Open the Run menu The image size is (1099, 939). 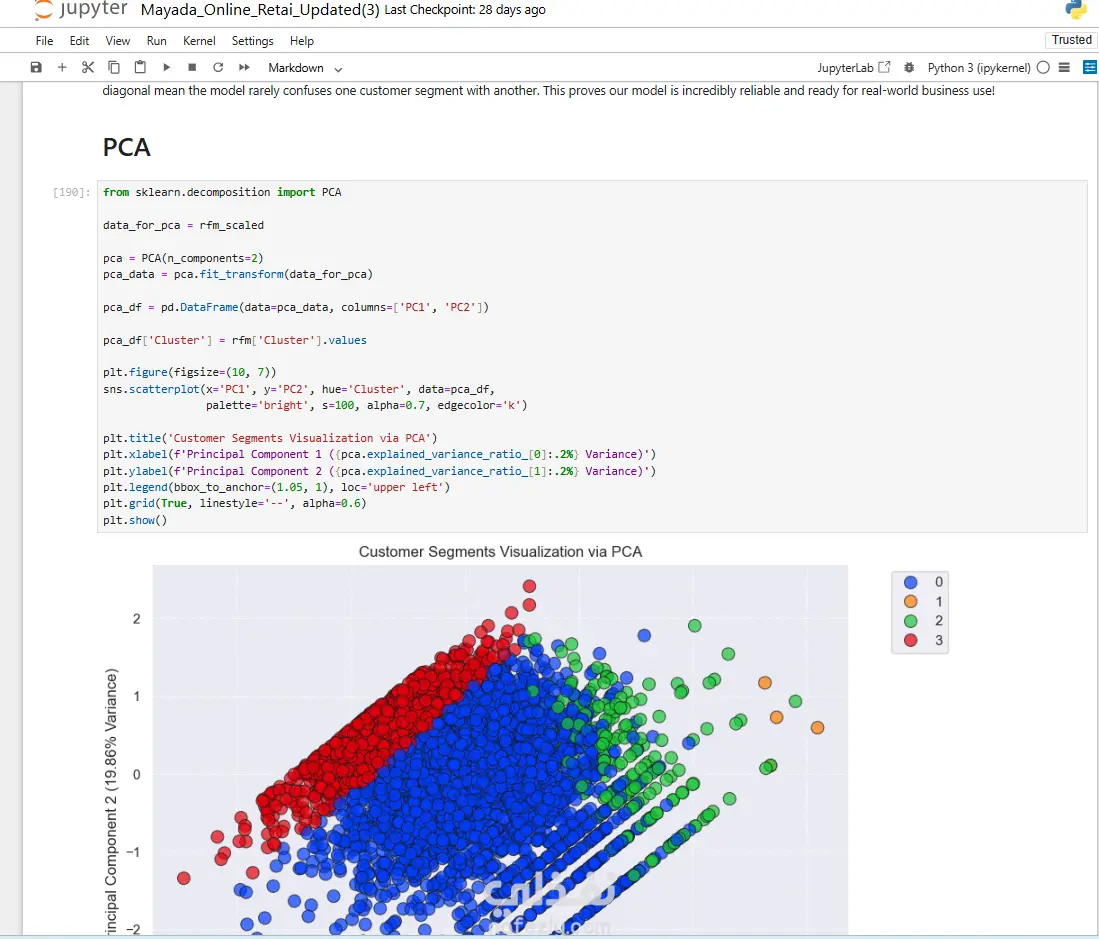pyautogui.click(x=156, y=41)
